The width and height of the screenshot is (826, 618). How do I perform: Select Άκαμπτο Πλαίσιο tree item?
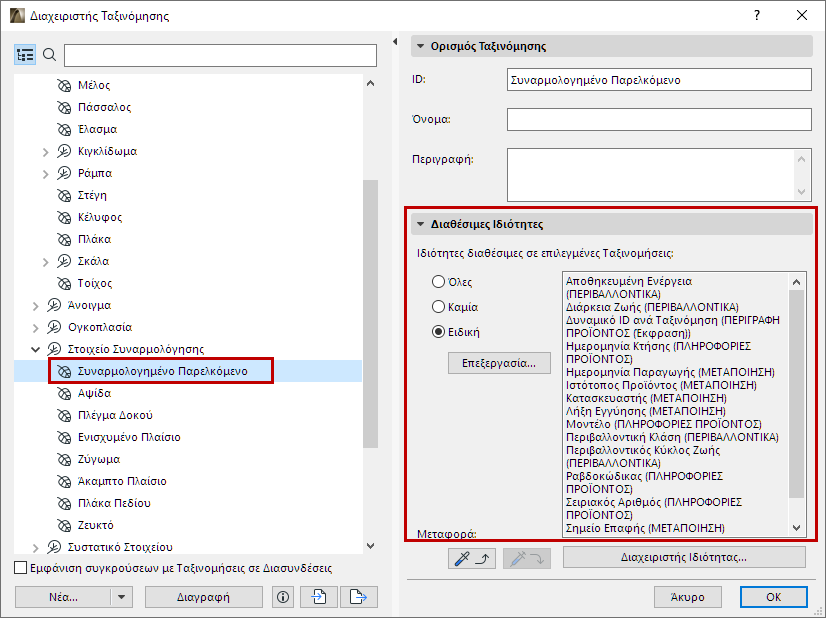[x=122, y=482]
